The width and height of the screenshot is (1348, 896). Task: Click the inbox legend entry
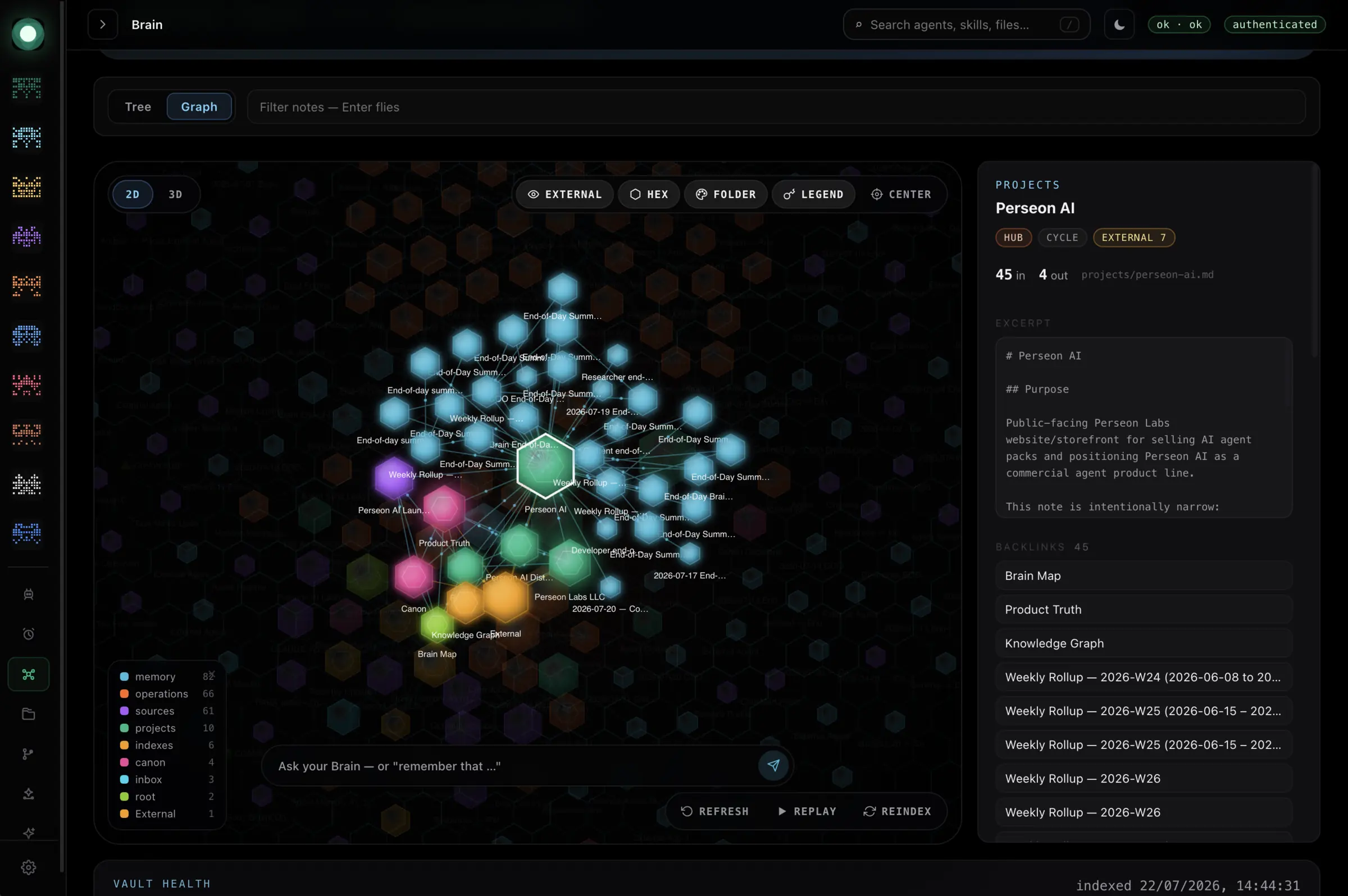click(167, 779)
